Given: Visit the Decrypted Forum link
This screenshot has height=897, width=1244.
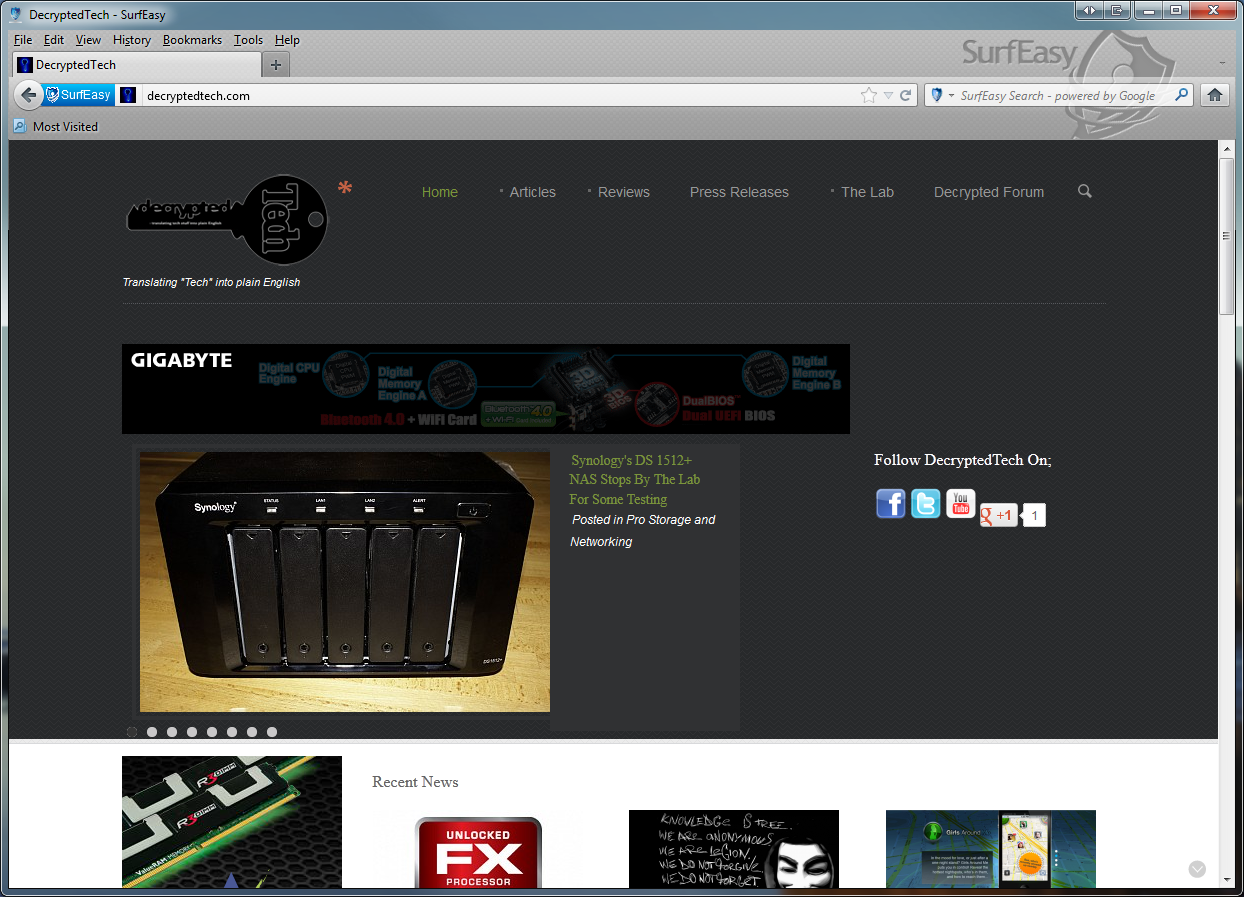Looking at the screenshot, I should 989,192.
